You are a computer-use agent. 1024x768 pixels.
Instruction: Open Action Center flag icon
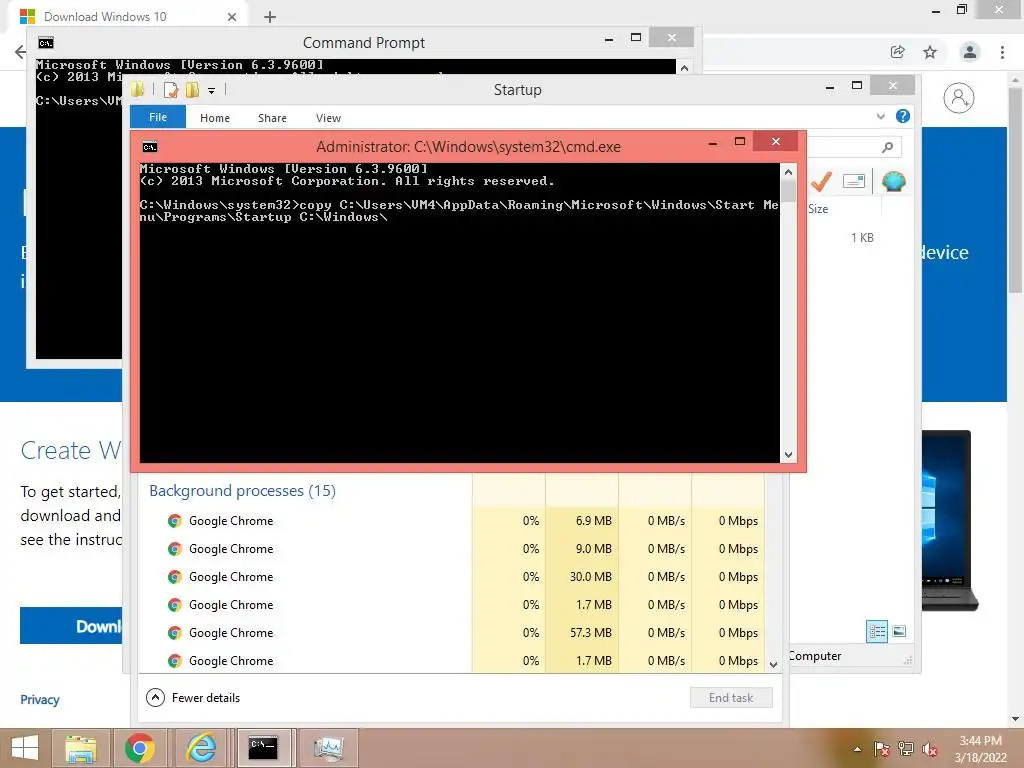pyautogui.click(x=881, y=749)
